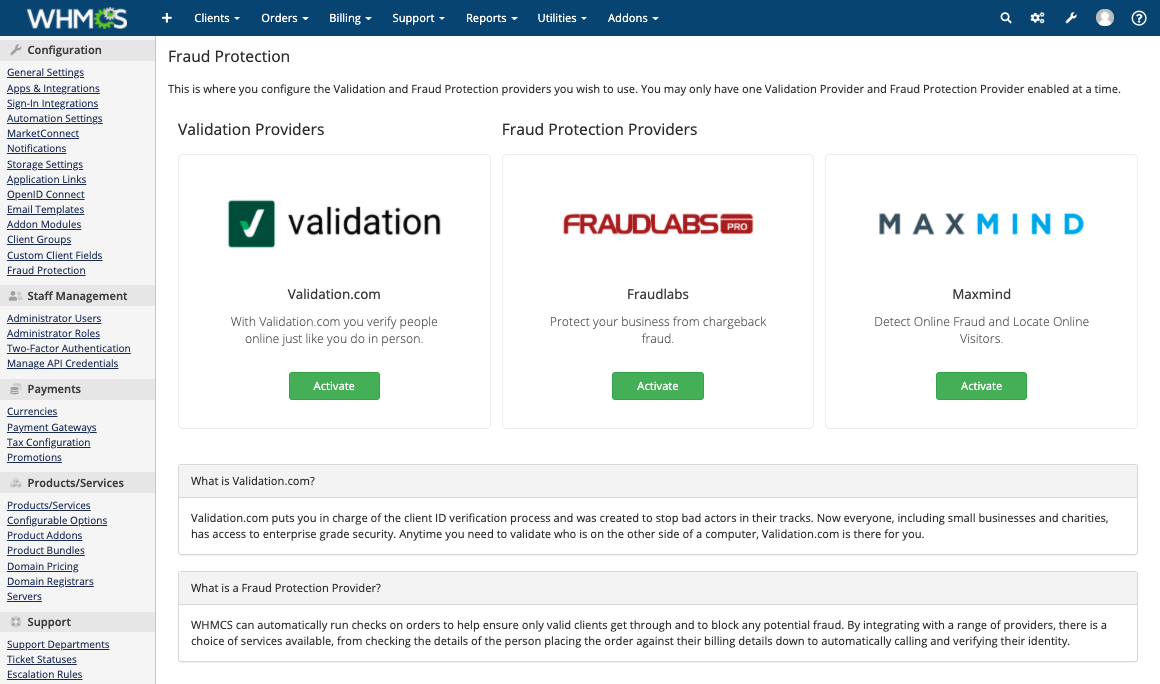Open the search magnifier icon

coord(1005,18)
